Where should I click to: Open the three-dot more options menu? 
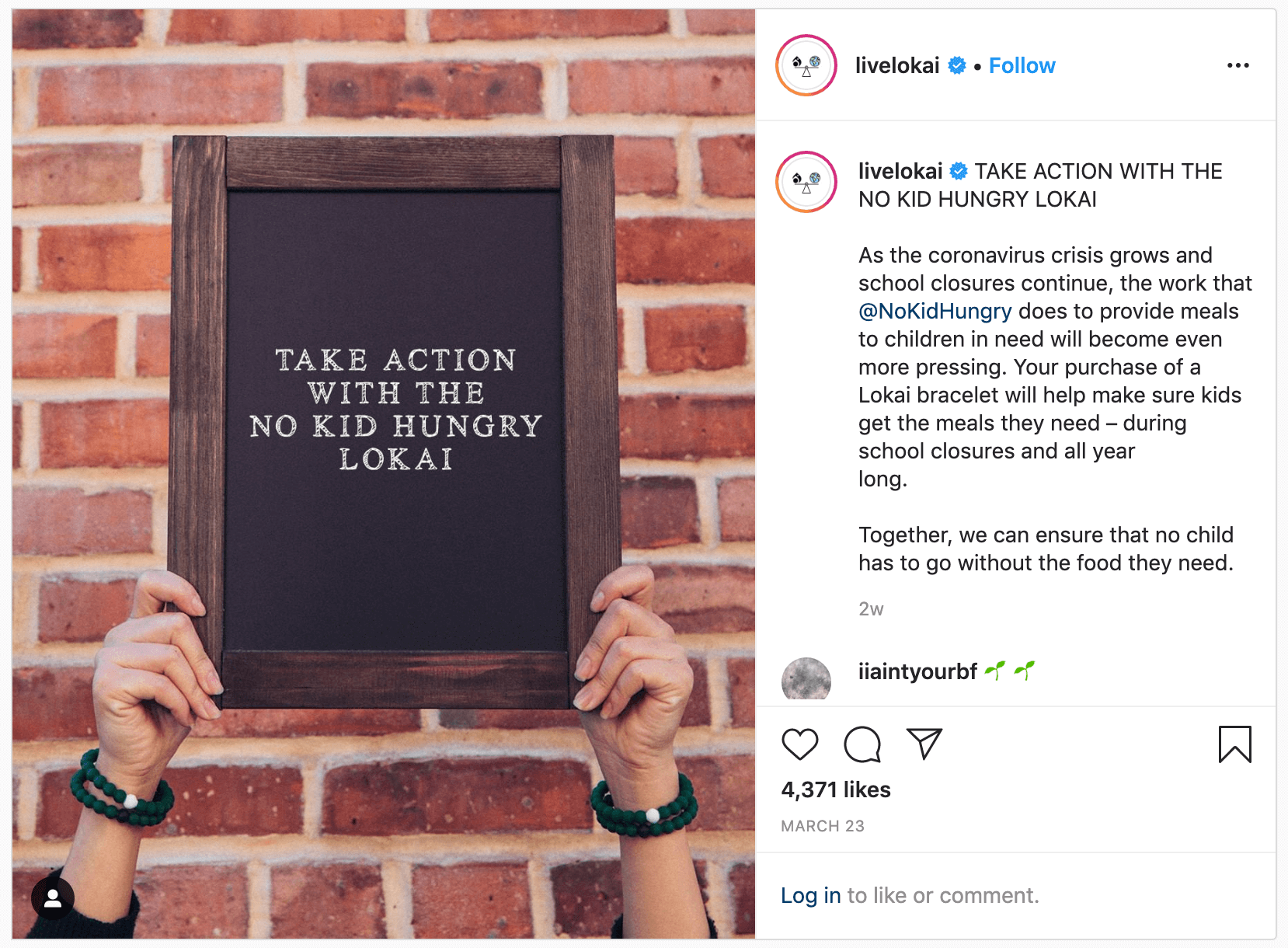click(1238, 65)
